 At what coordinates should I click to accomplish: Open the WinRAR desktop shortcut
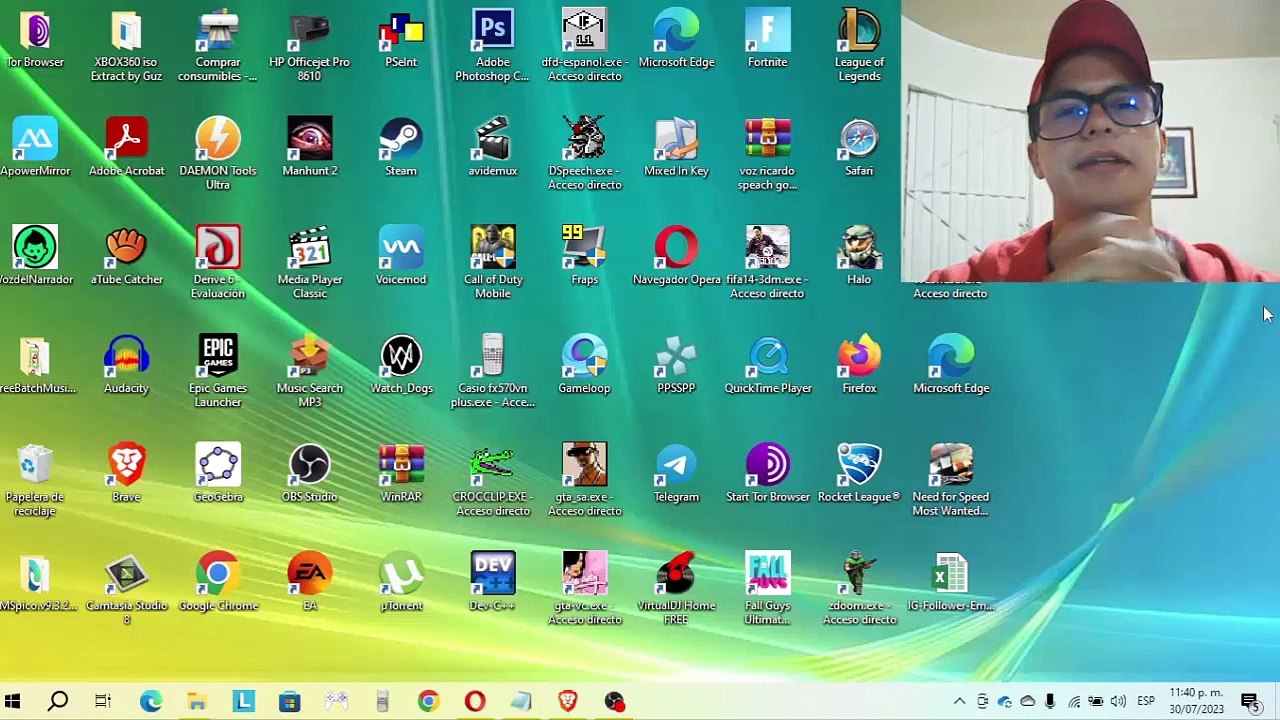[401, 467]
